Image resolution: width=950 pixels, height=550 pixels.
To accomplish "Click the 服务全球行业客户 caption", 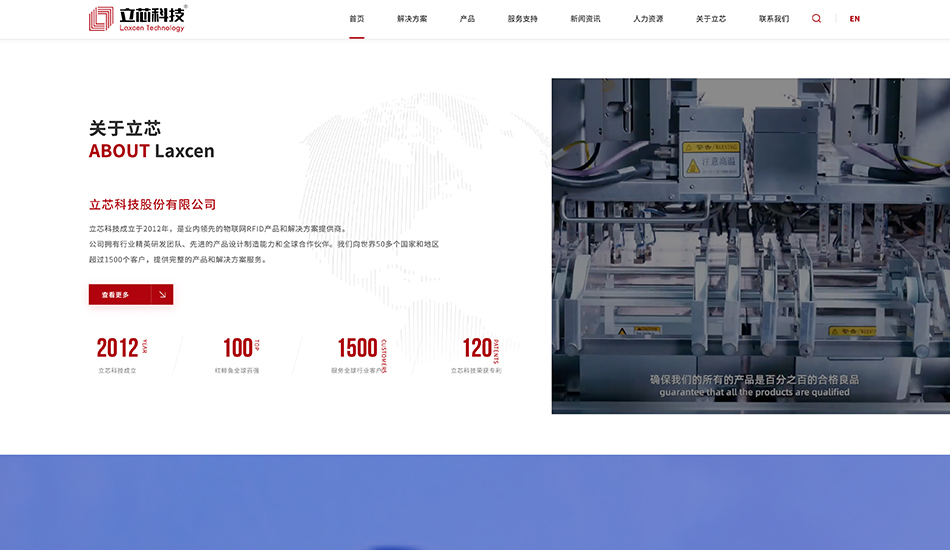I will (357, 371).
